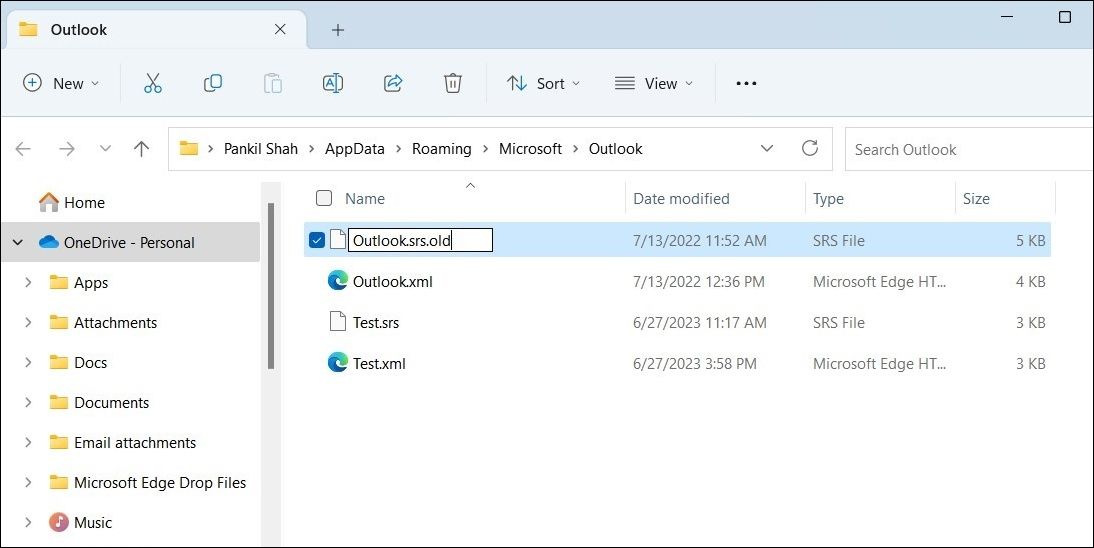Expand the address bar history dropdown

[767, 148]
